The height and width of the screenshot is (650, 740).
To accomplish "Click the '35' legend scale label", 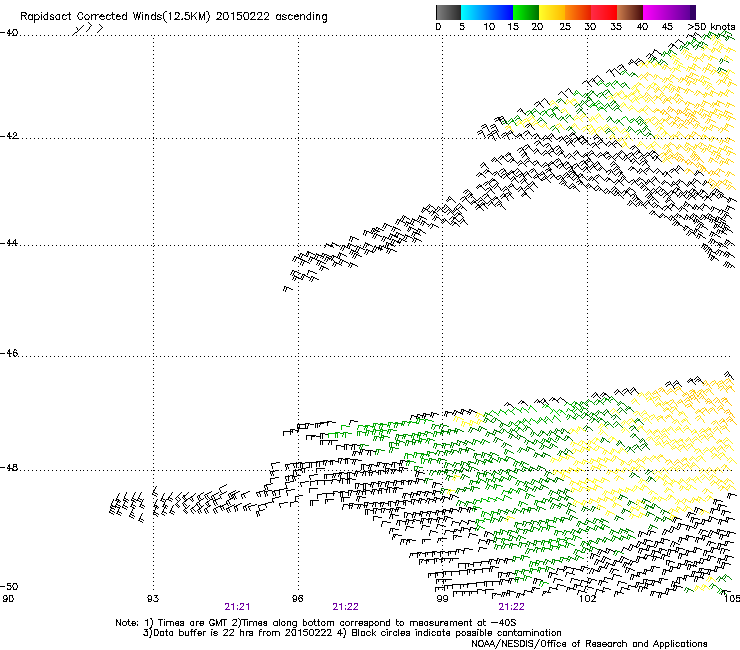I will [616, 26].
